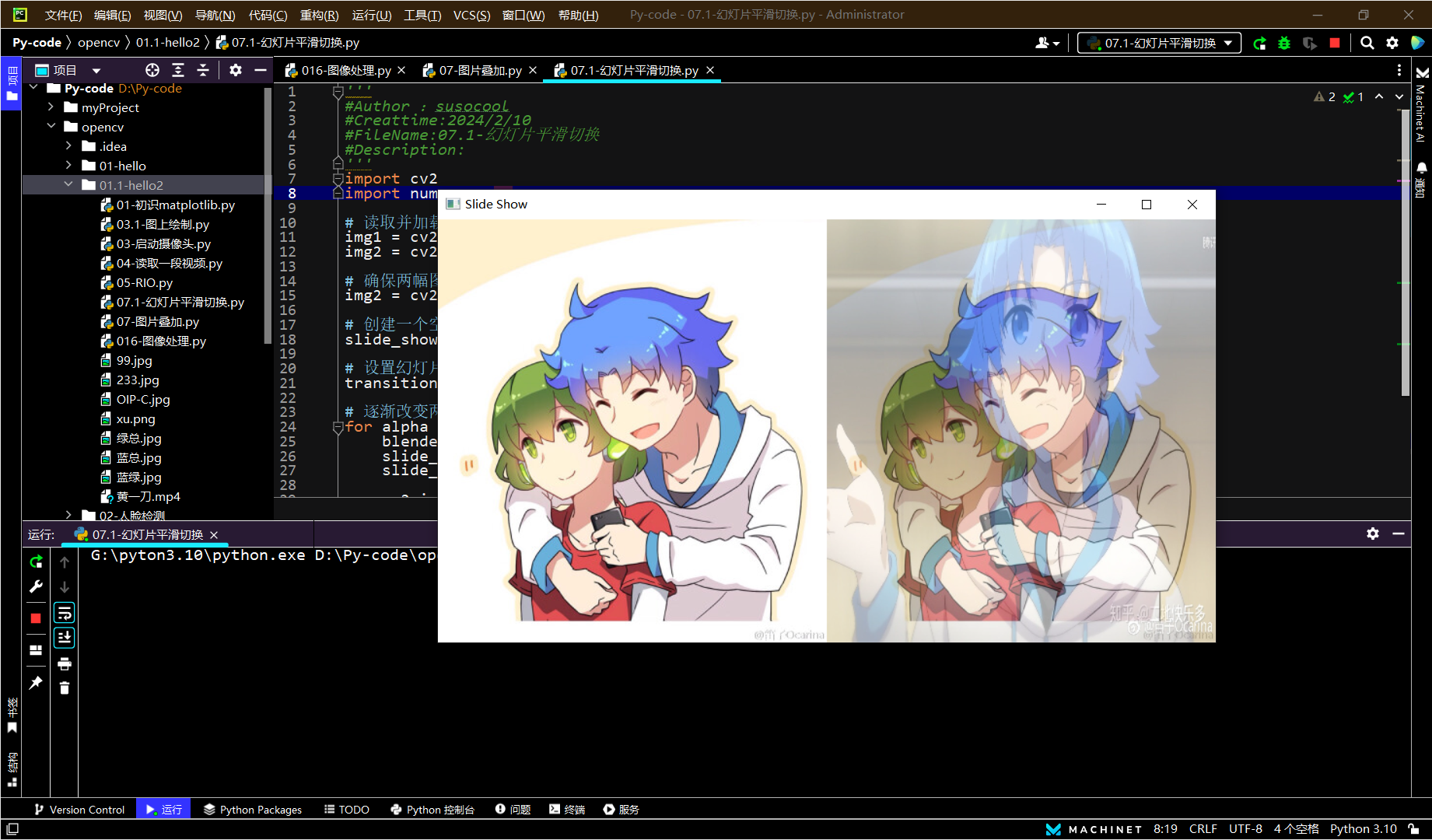Open the 文件(F) menu
The height and width of the screenshot is (840, 1432).
(x=63, y=15)
